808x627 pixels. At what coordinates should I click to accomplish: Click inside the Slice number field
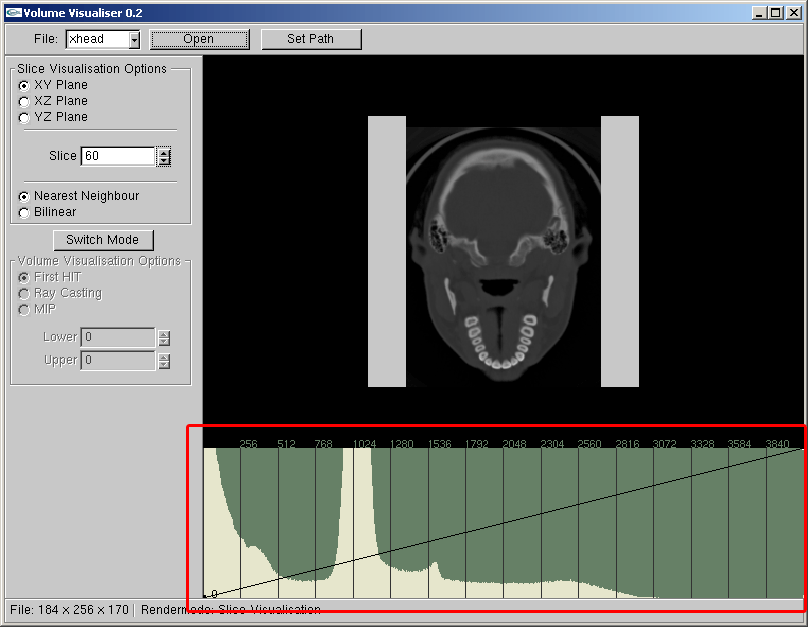pyautogui.click(x=117, y=156)
